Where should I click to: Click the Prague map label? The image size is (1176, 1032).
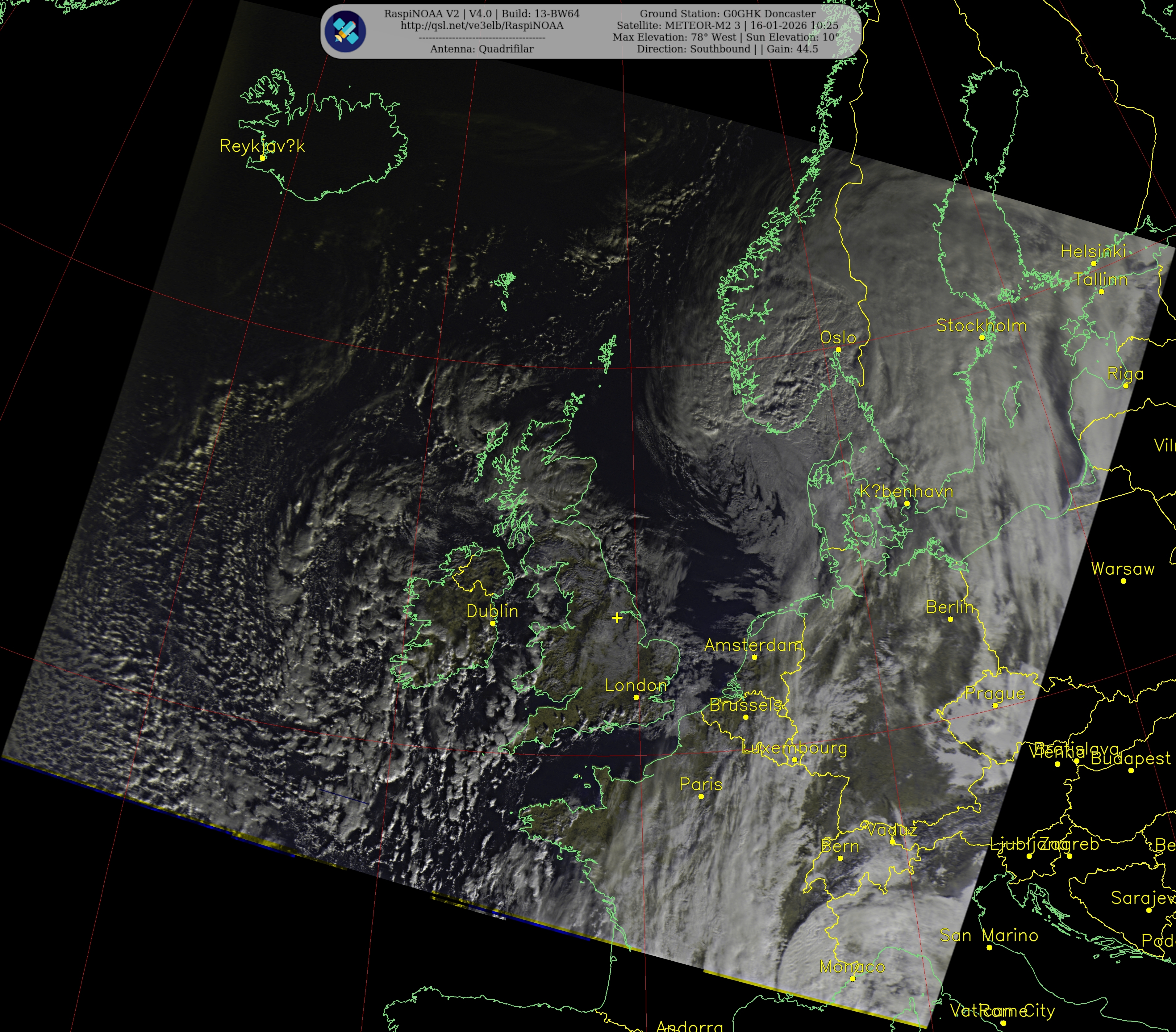pos(995,693)
